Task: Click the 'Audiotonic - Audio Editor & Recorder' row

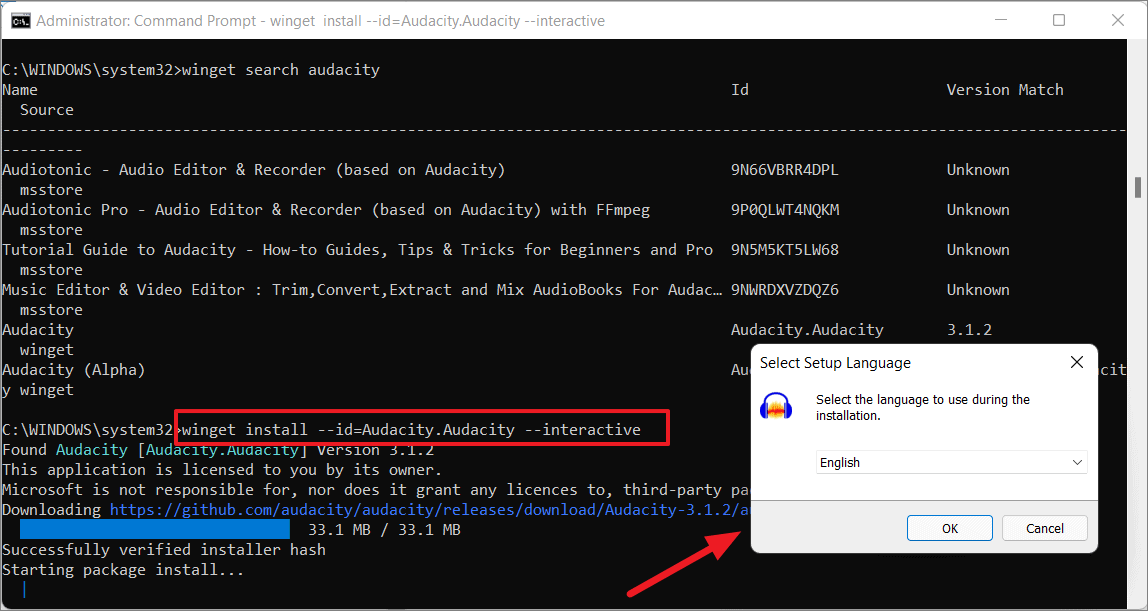Action: tap(253, 170)
